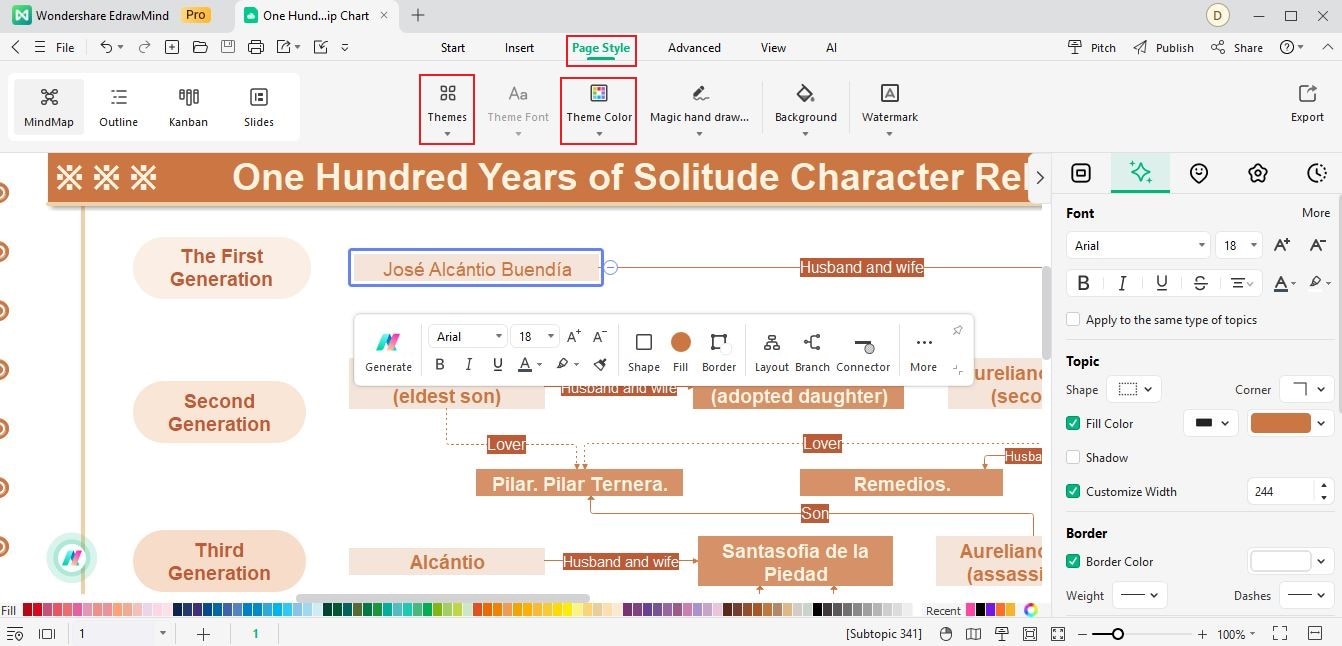Open the AI tab
The height and width of the screenshot is (646, 1342).
point(831,47)
